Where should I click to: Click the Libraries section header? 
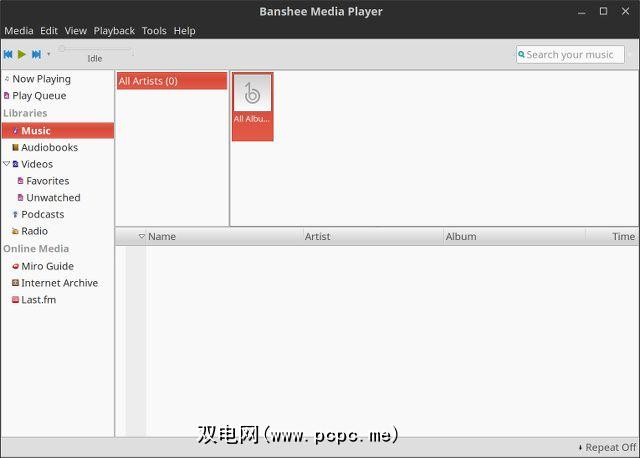pyautogui.click(x=25, y=113)
